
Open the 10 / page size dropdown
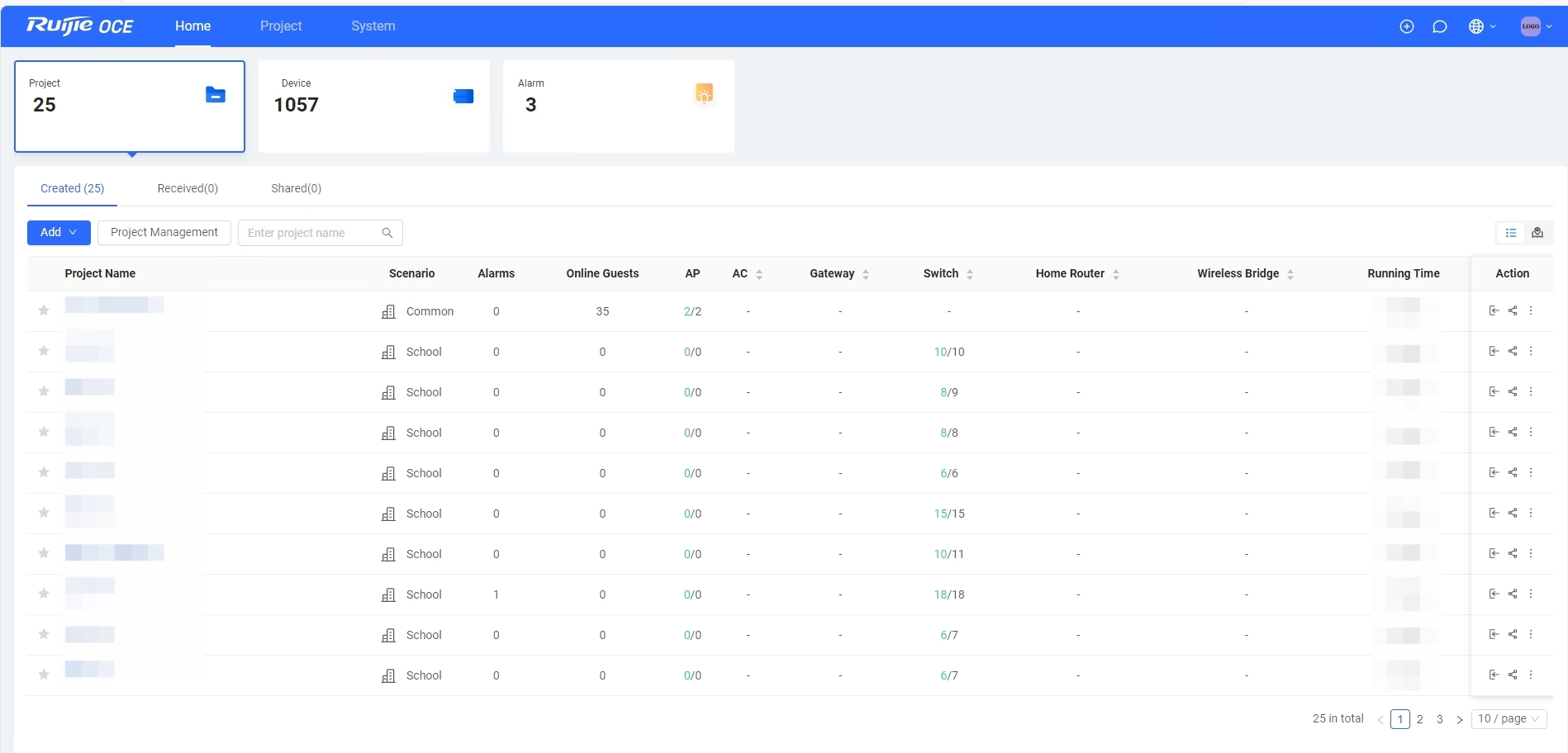pos(1509,719)
